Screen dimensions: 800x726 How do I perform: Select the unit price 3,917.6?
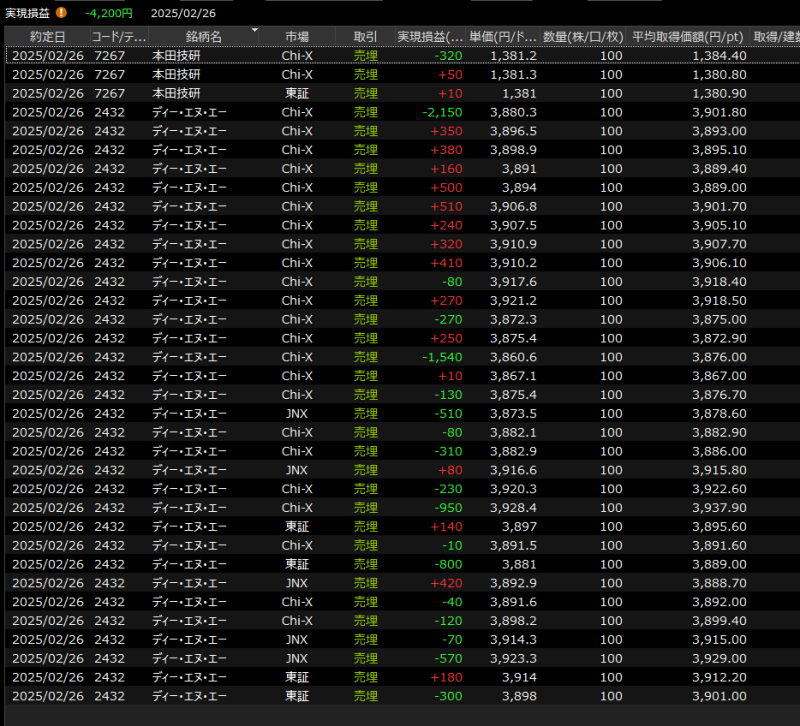coord(513,282)
